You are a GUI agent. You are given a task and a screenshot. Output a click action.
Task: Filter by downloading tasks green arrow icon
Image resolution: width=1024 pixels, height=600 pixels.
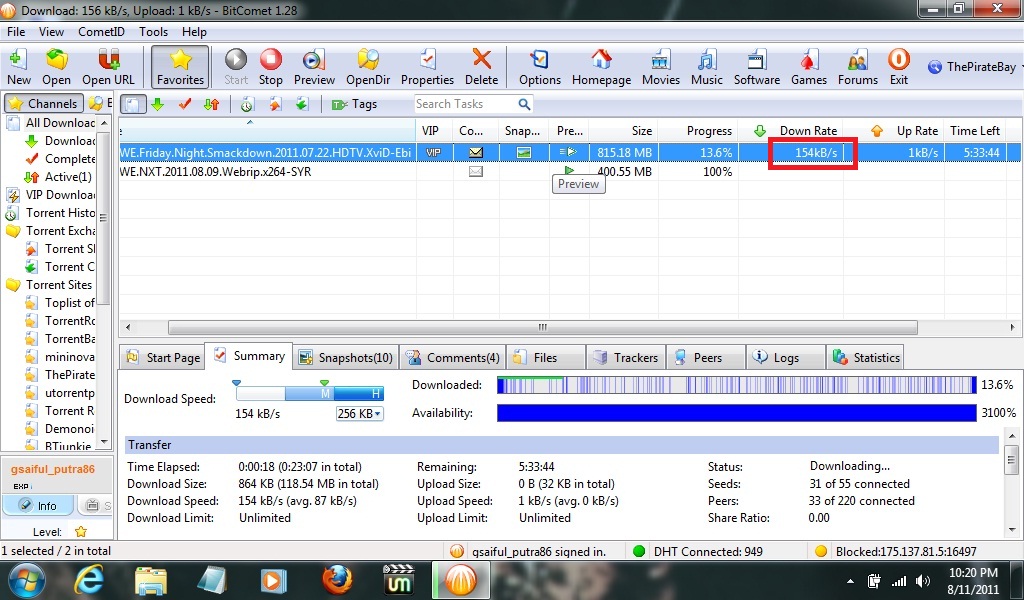[x=157, y=104]
